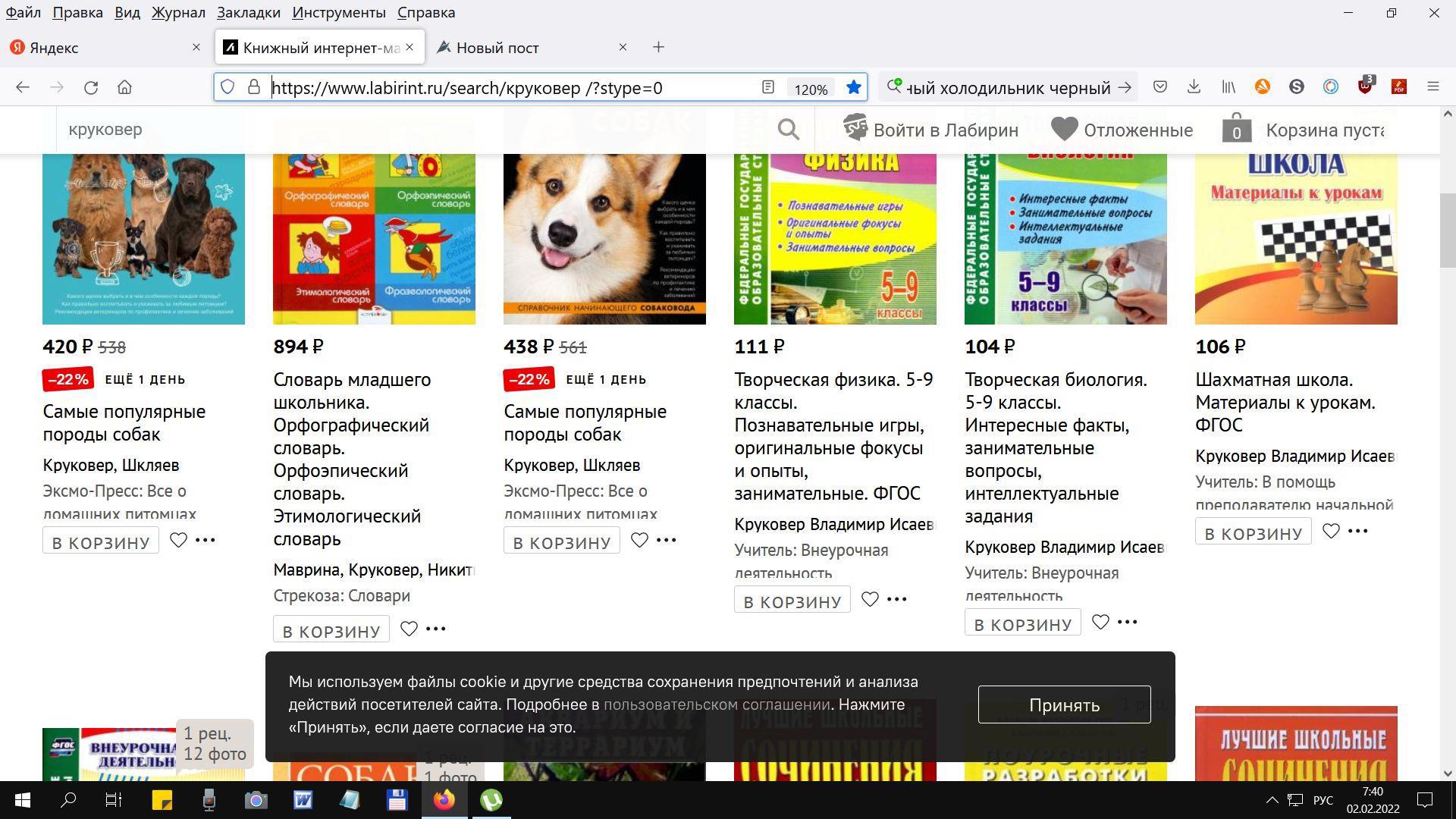The height and width of the screenshot is (819, 1456).
Task: Reload the current page
Action: pos(91,87)
